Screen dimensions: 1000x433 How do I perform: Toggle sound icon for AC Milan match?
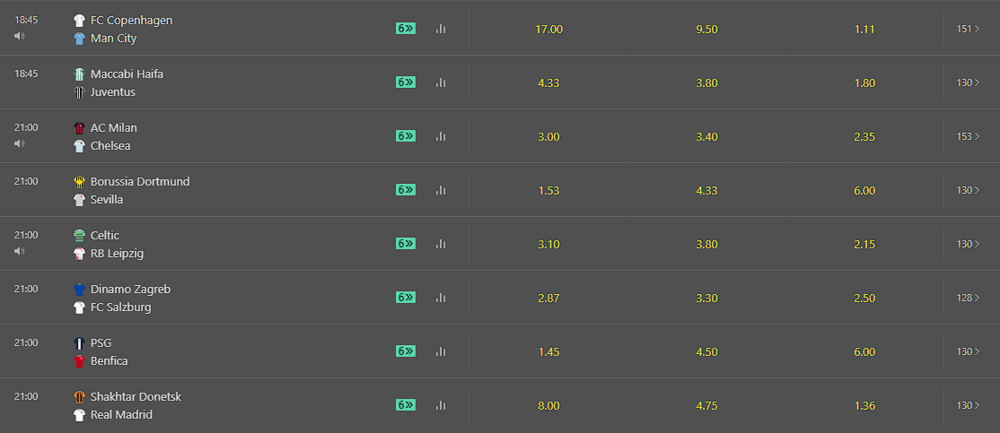point(19,143)
